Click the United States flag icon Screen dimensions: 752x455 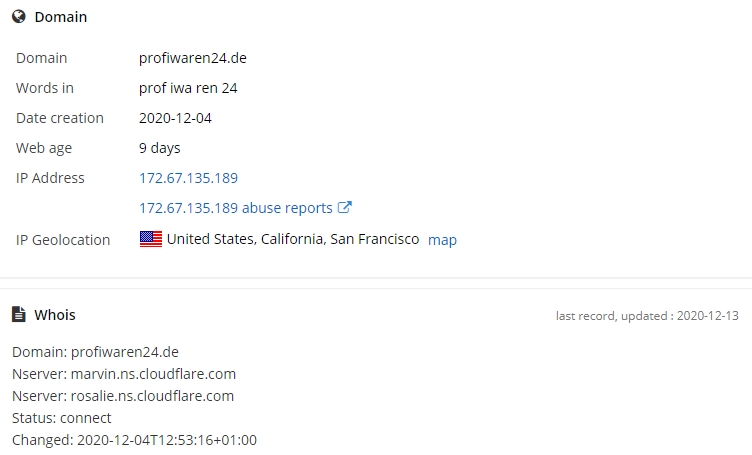151,239
